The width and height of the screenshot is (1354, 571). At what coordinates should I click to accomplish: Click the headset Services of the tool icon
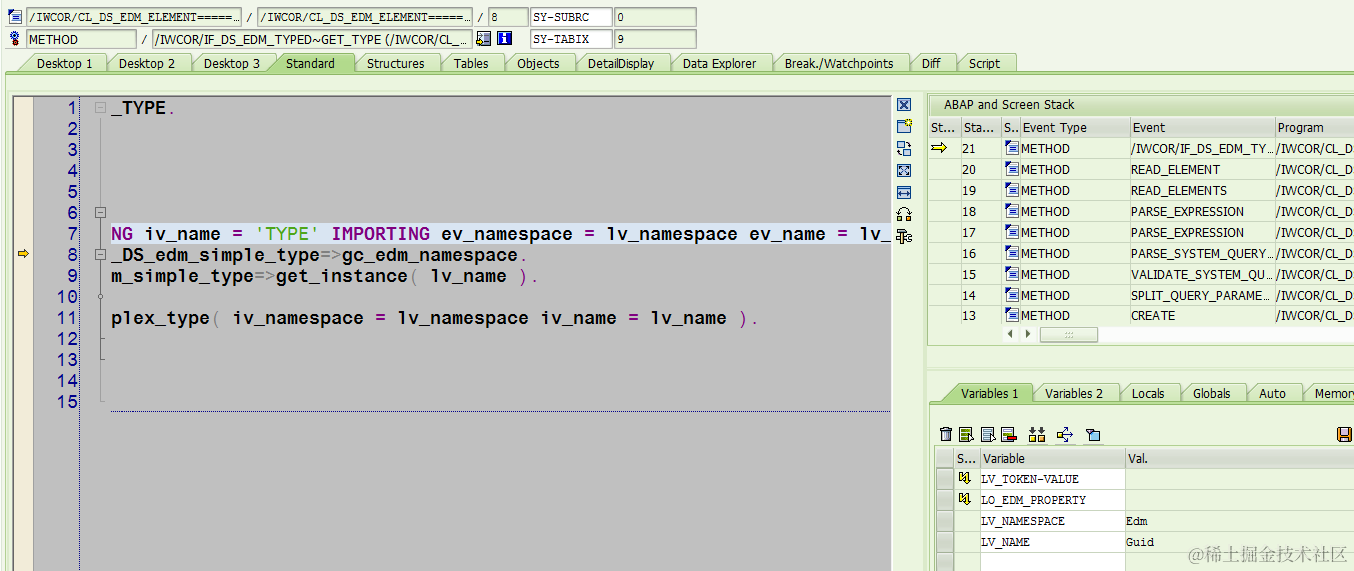click(904, 214)
